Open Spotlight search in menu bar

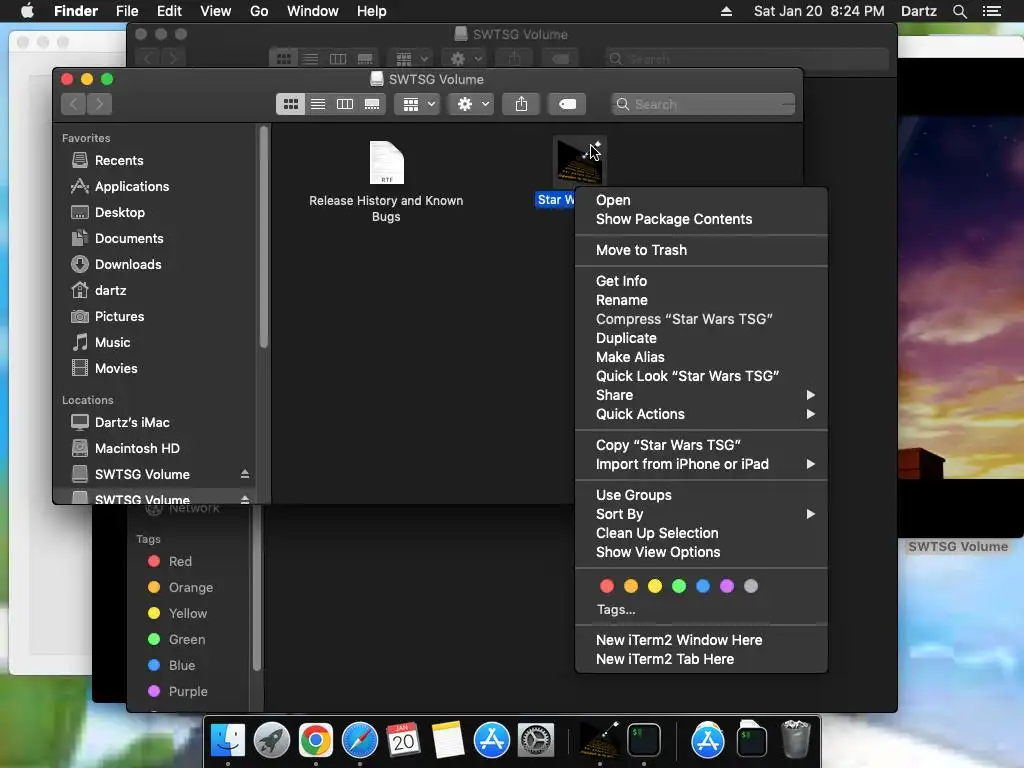click(x=959, y=11)
